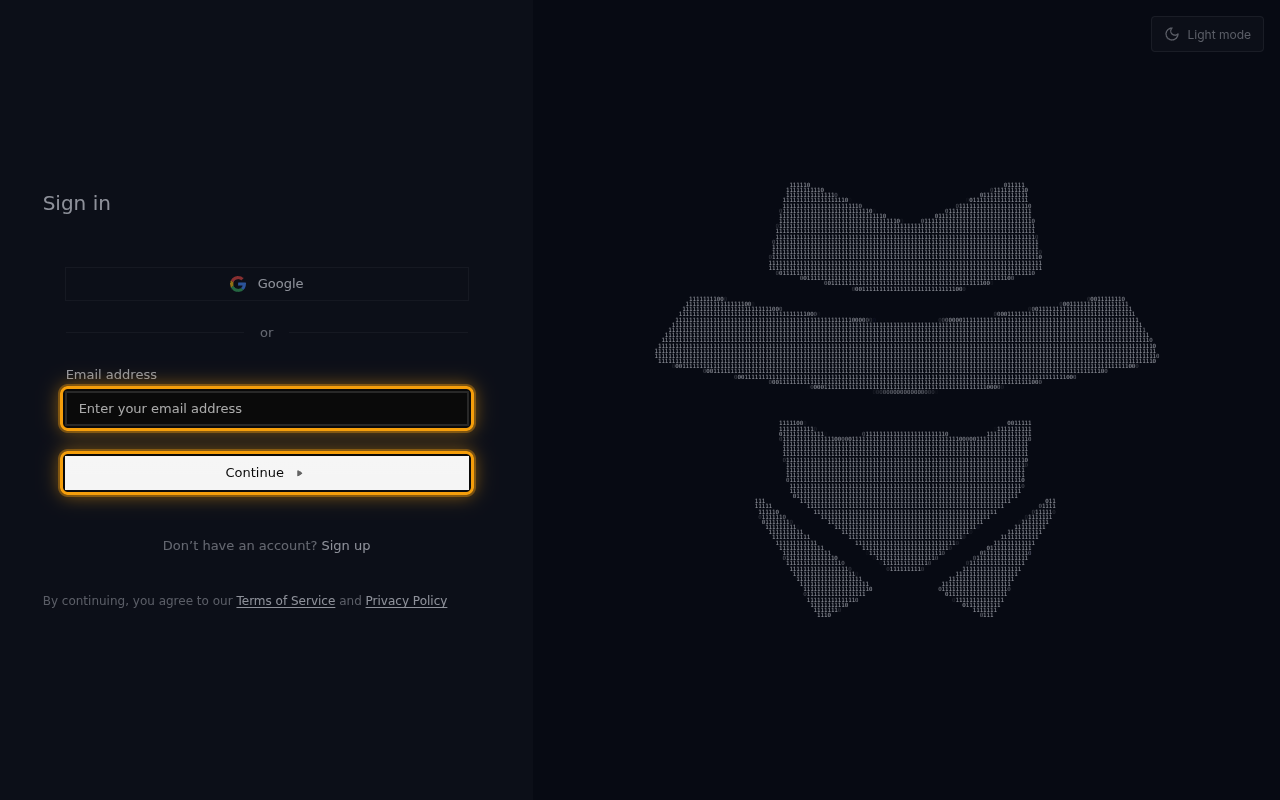Click the "or" separator text
Viewport: 1280px width, 800px height.
pyautogui.click(x=266, y=333)
